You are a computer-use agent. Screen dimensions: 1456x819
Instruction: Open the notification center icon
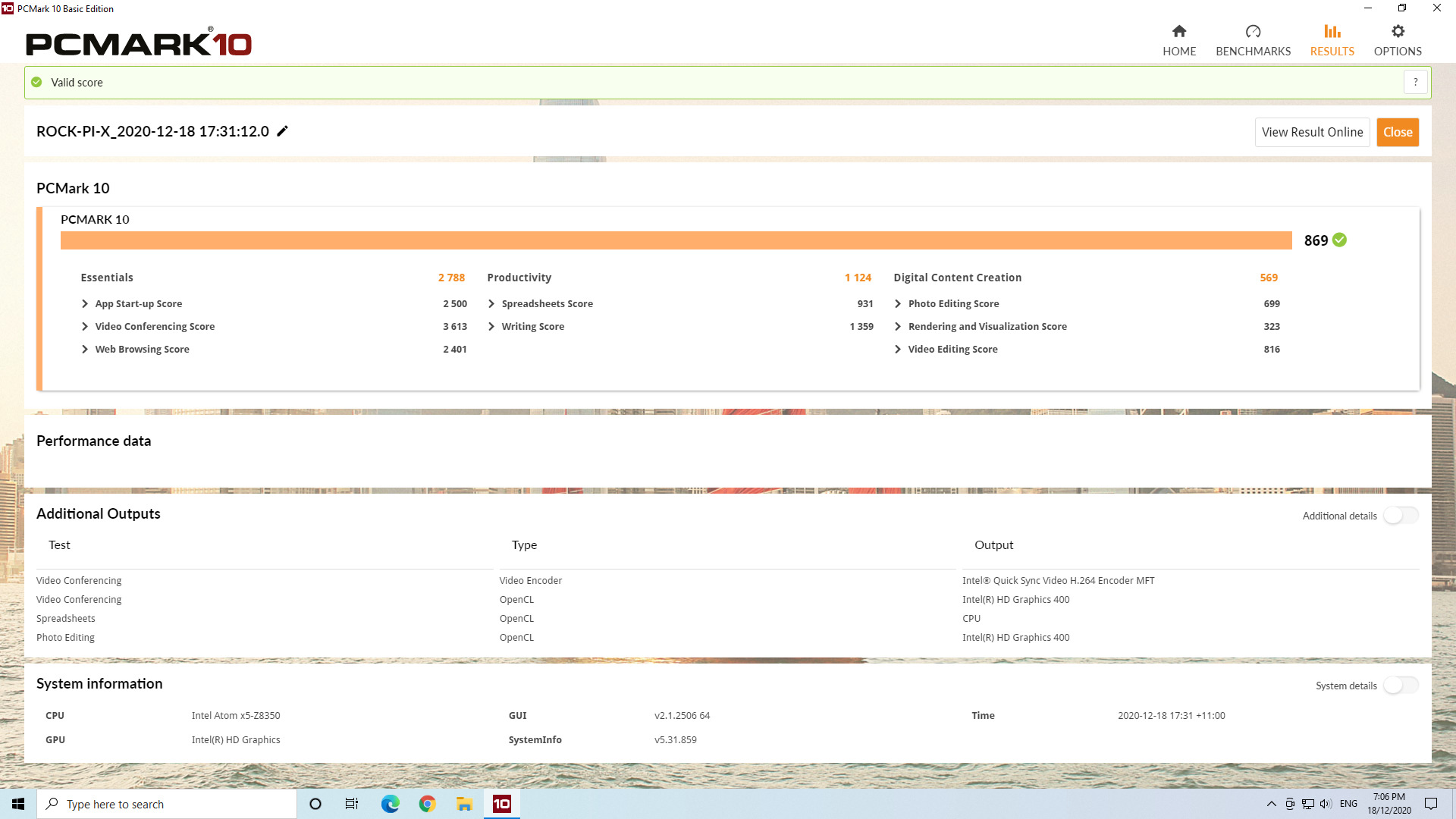(1431, 804)
